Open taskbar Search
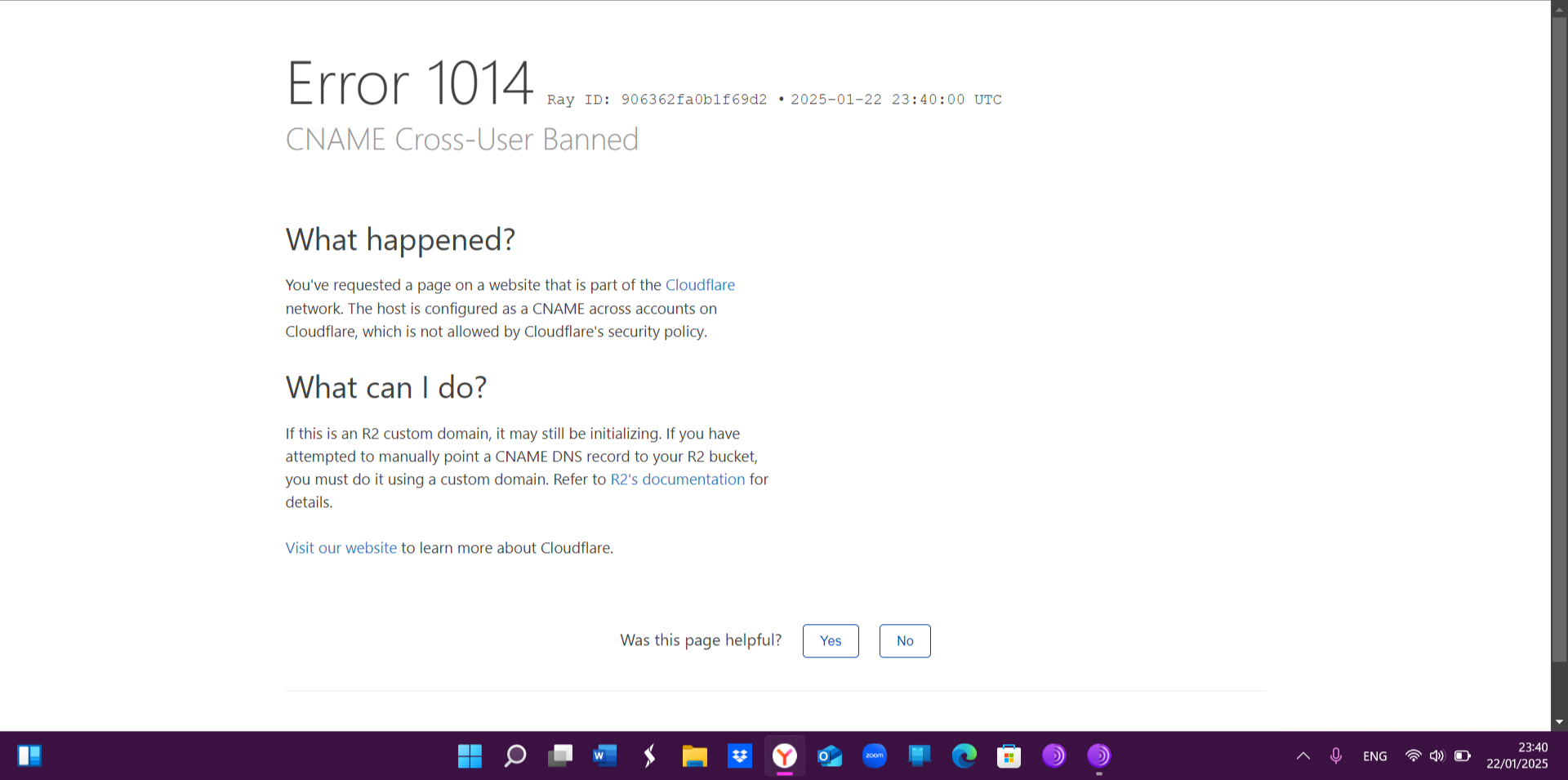Screen dimensions: 1568x780 pos(514,756)
